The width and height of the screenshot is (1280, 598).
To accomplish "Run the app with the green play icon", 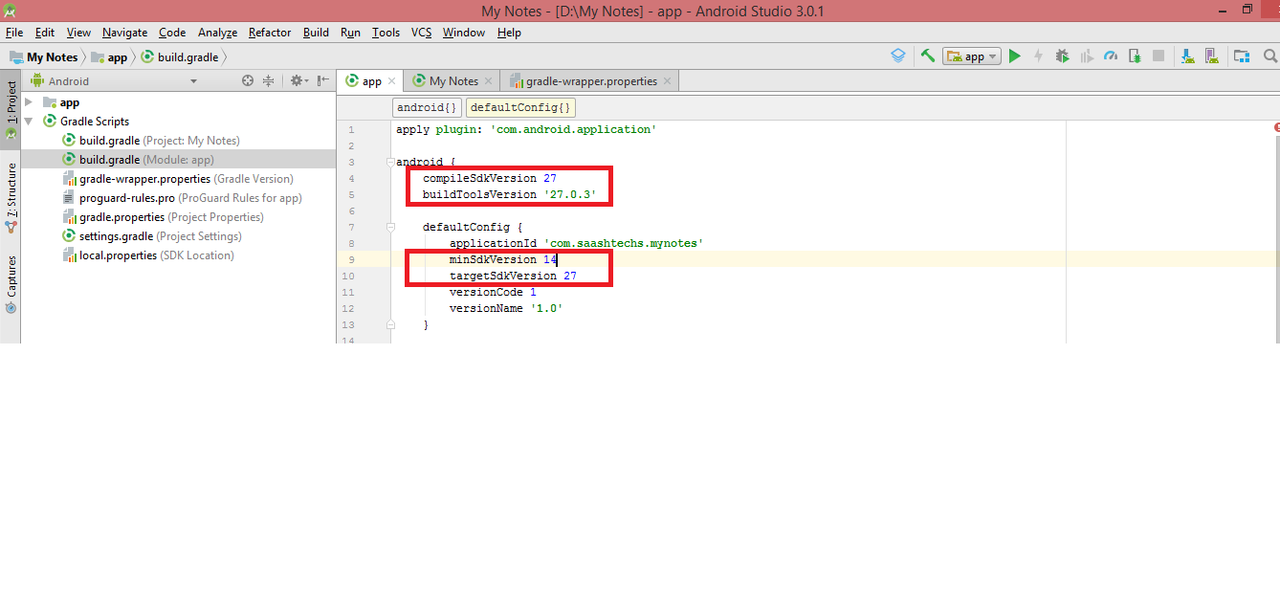I will 1015,56.
